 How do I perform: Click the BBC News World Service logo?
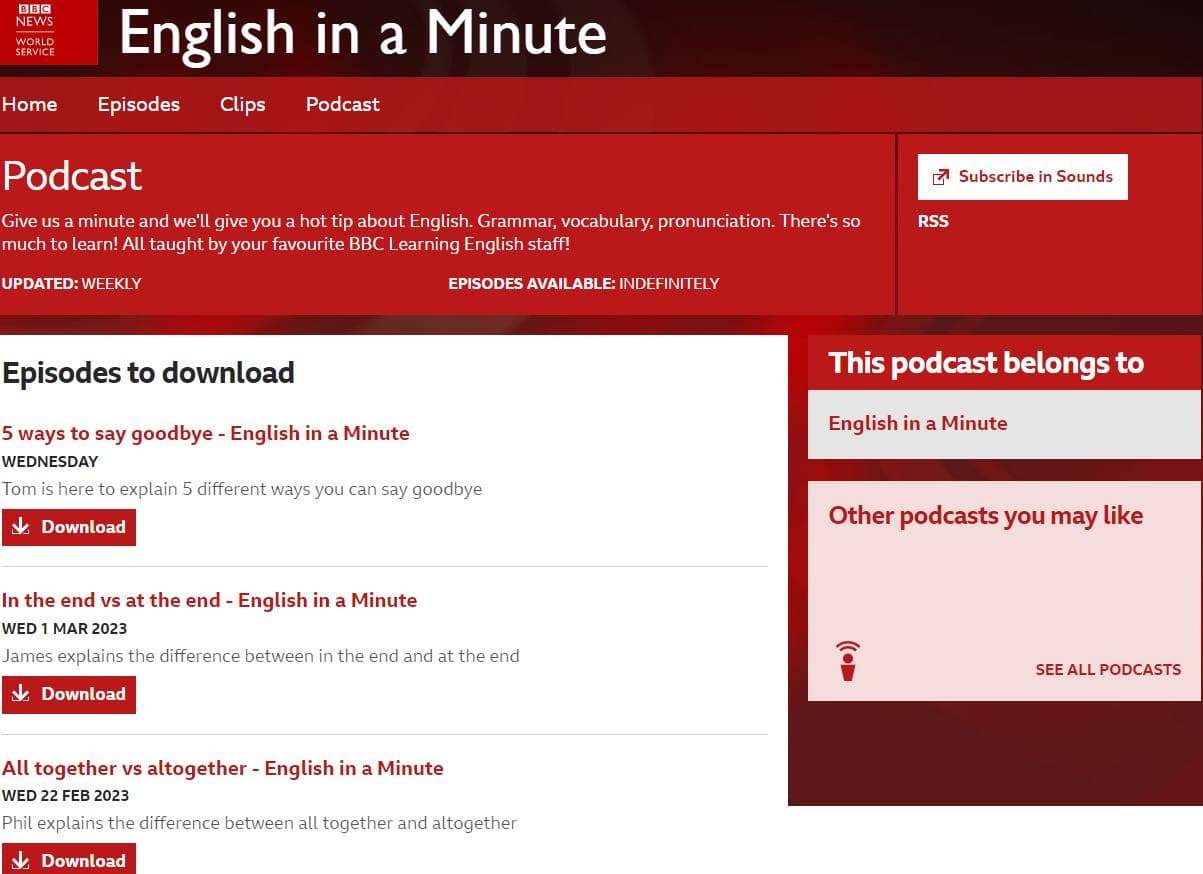pos(48,32)
